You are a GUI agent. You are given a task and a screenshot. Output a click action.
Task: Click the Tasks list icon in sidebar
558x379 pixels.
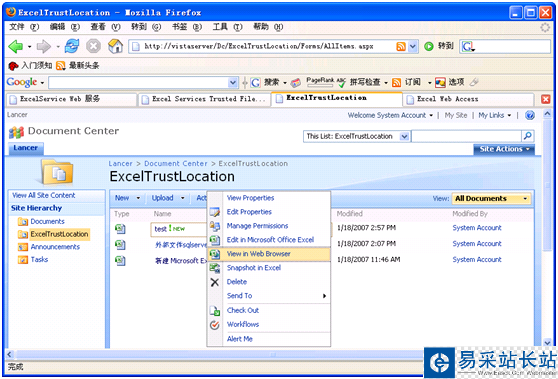coord(23,259)
